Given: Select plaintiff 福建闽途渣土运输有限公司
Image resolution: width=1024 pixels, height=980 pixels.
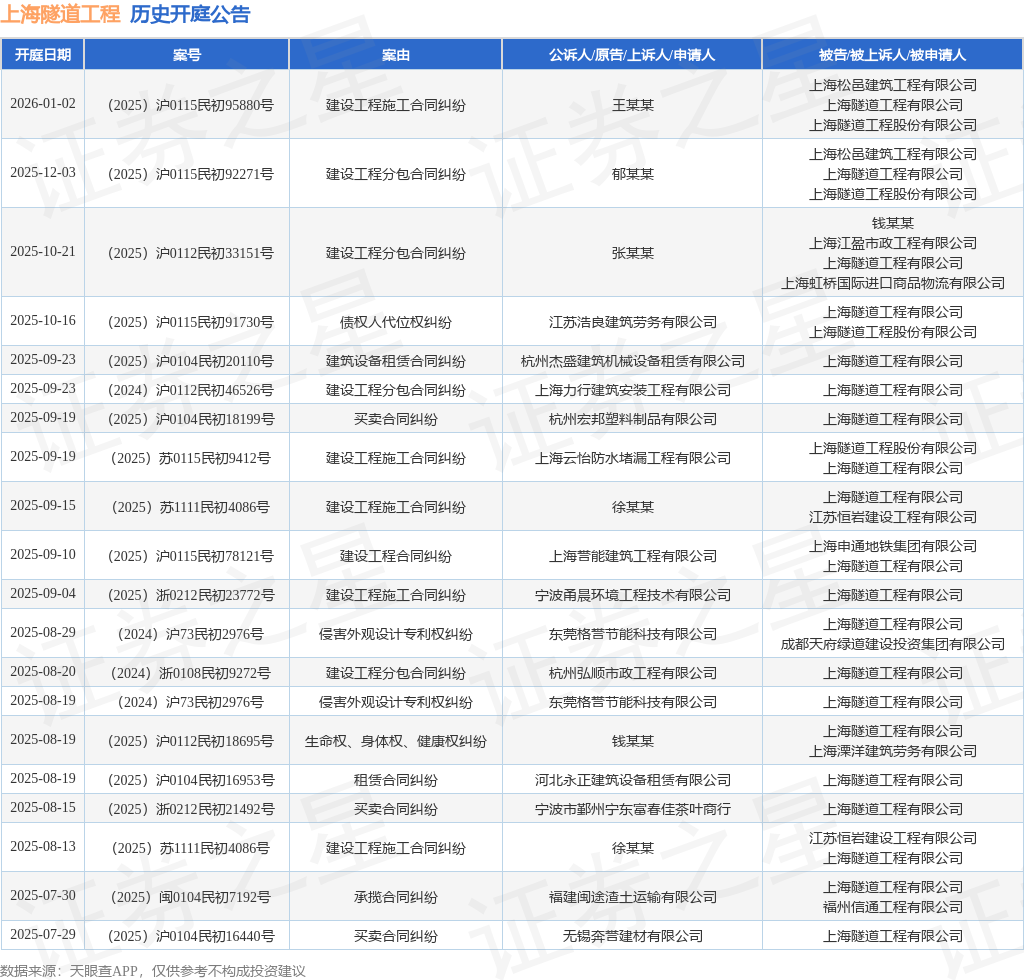Looking at the screenshot, I should click(633, 898).
